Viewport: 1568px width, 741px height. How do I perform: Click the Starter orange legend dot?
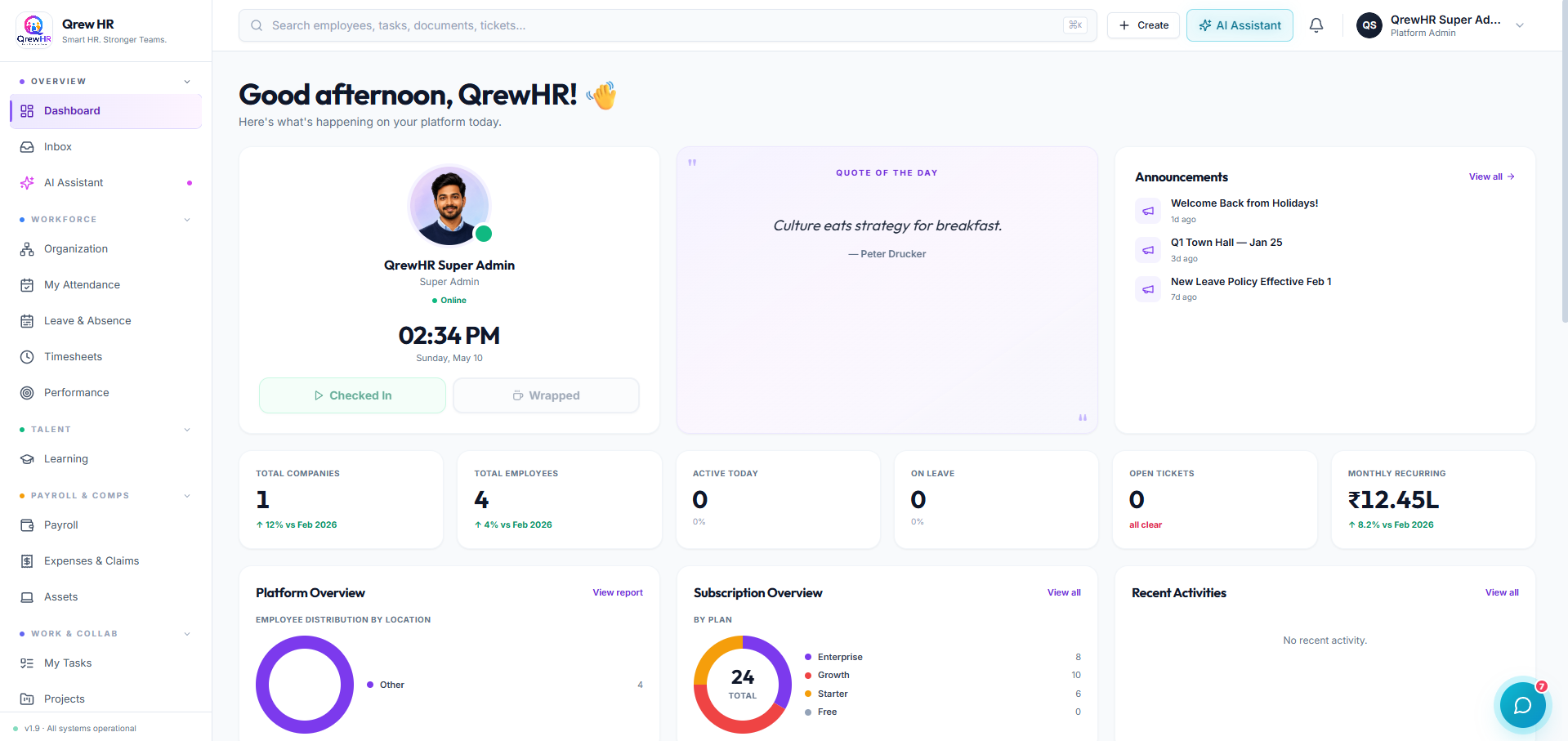click(808, 694)
